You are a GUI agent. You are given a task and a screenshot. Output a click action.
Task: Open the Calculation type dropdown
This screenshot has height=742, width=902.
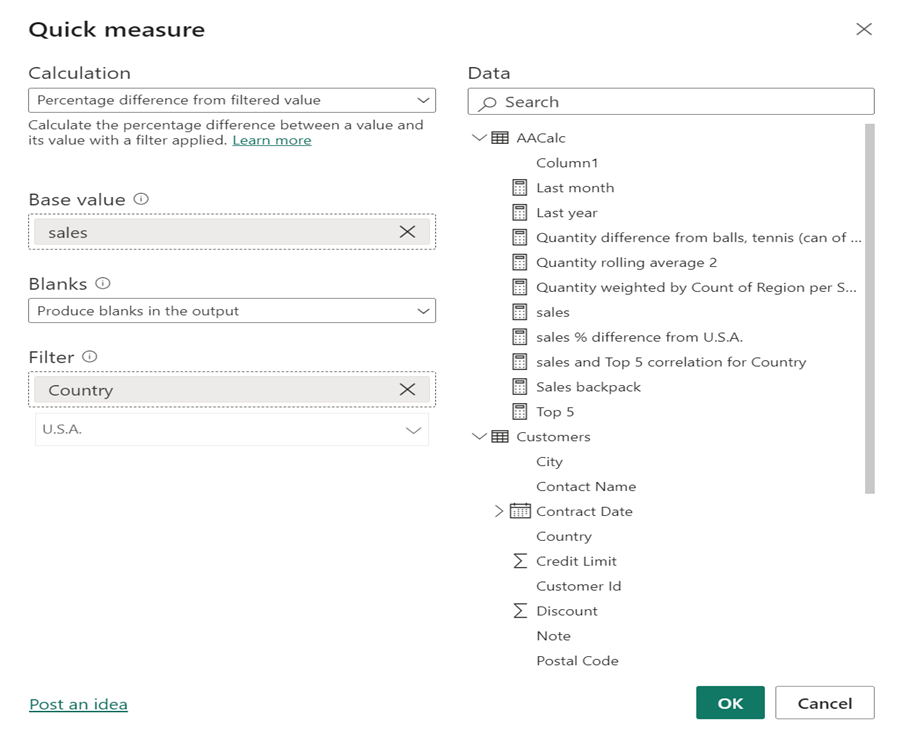(232, 100)
